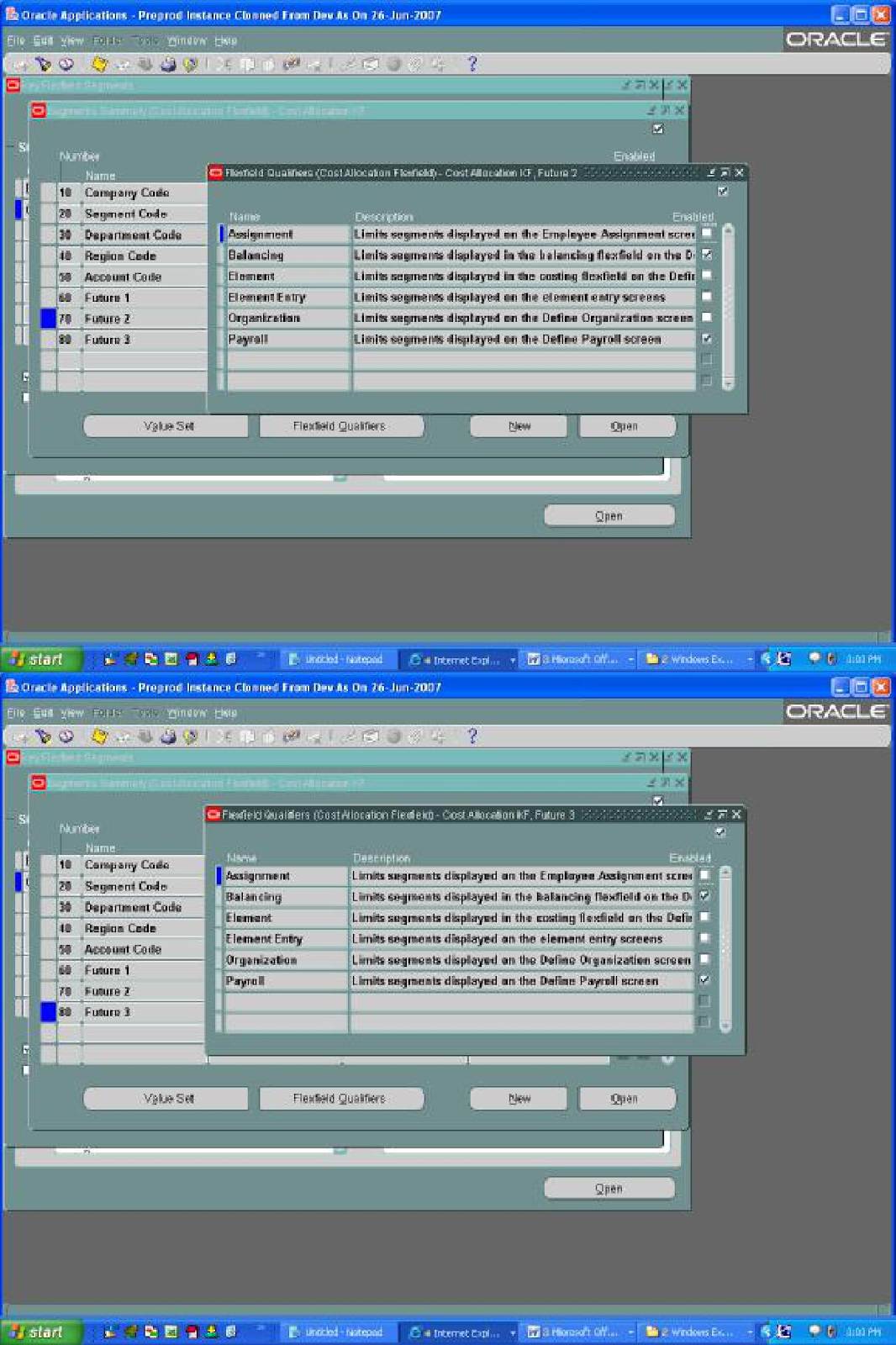The width and height of the screenshot is (896, 1345).
Task: Click the Find flashlight icon in top Oracle toolbar
Action: point(42,64)
